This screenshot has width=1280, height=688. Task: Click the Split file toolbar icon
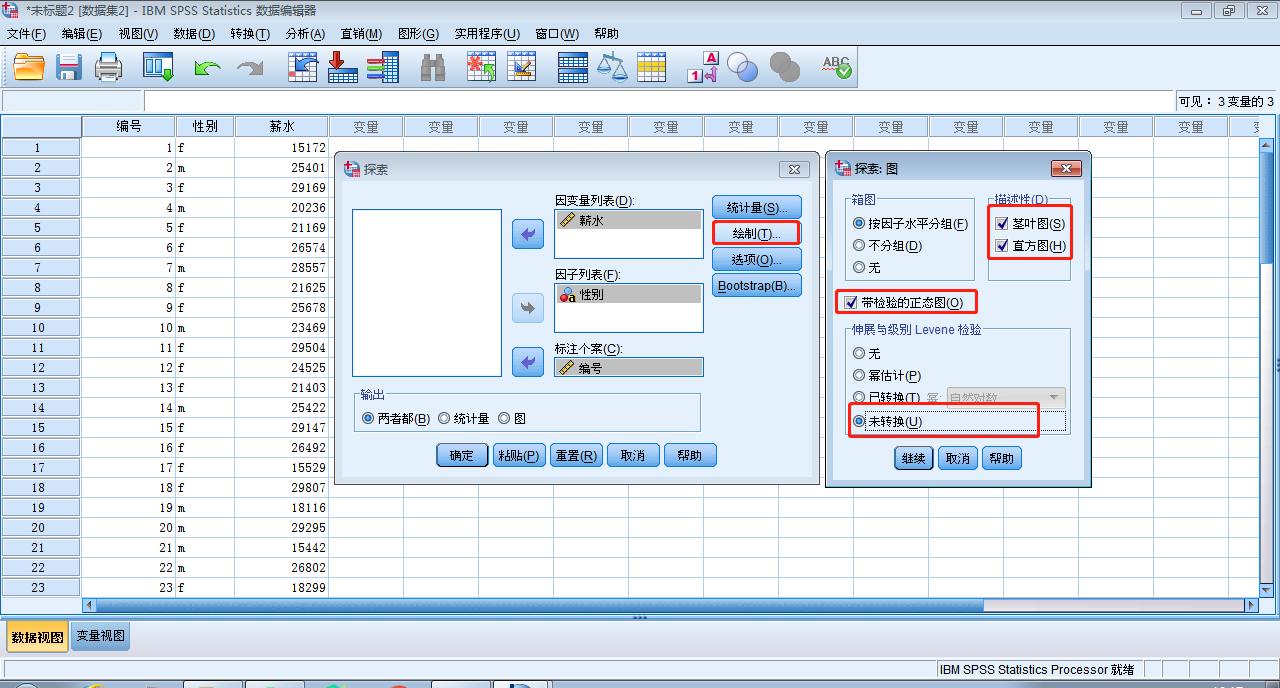coord(573,67)
